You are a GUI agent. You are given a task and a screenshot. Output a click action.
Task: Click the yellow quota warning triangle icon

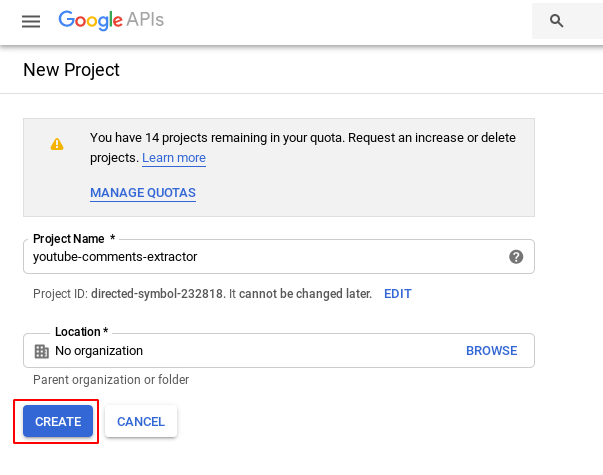57,144
